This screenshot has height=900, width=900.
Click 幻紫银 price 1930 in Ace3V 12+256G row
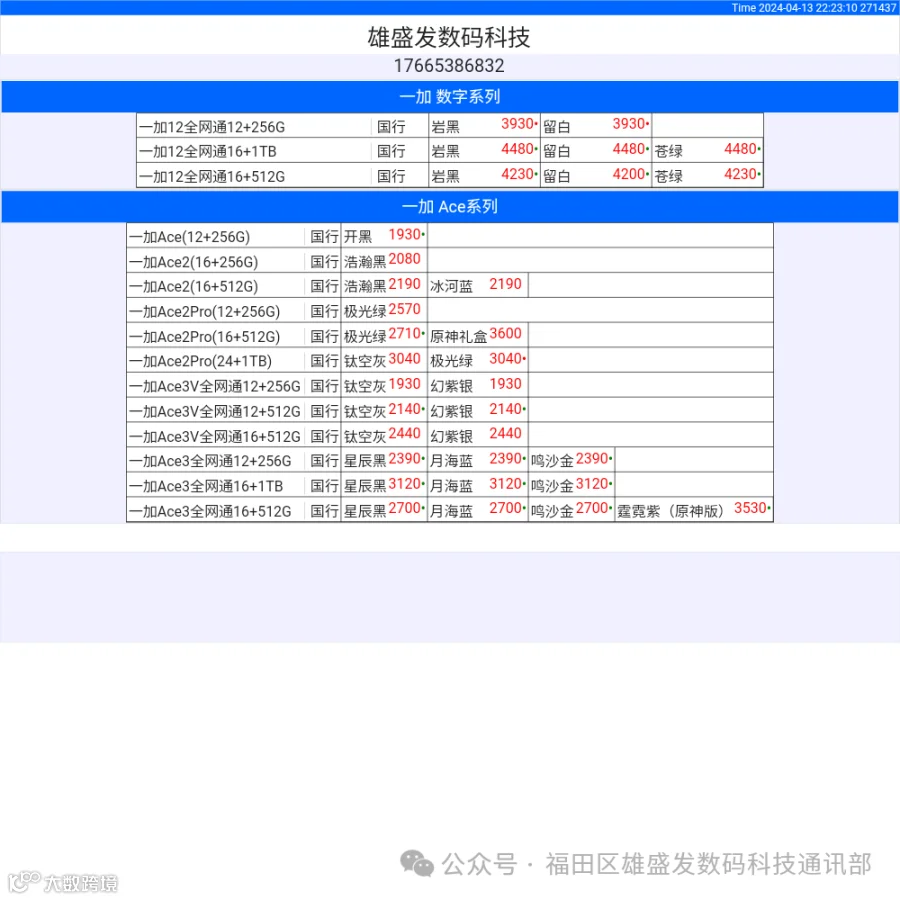point(505,385)
